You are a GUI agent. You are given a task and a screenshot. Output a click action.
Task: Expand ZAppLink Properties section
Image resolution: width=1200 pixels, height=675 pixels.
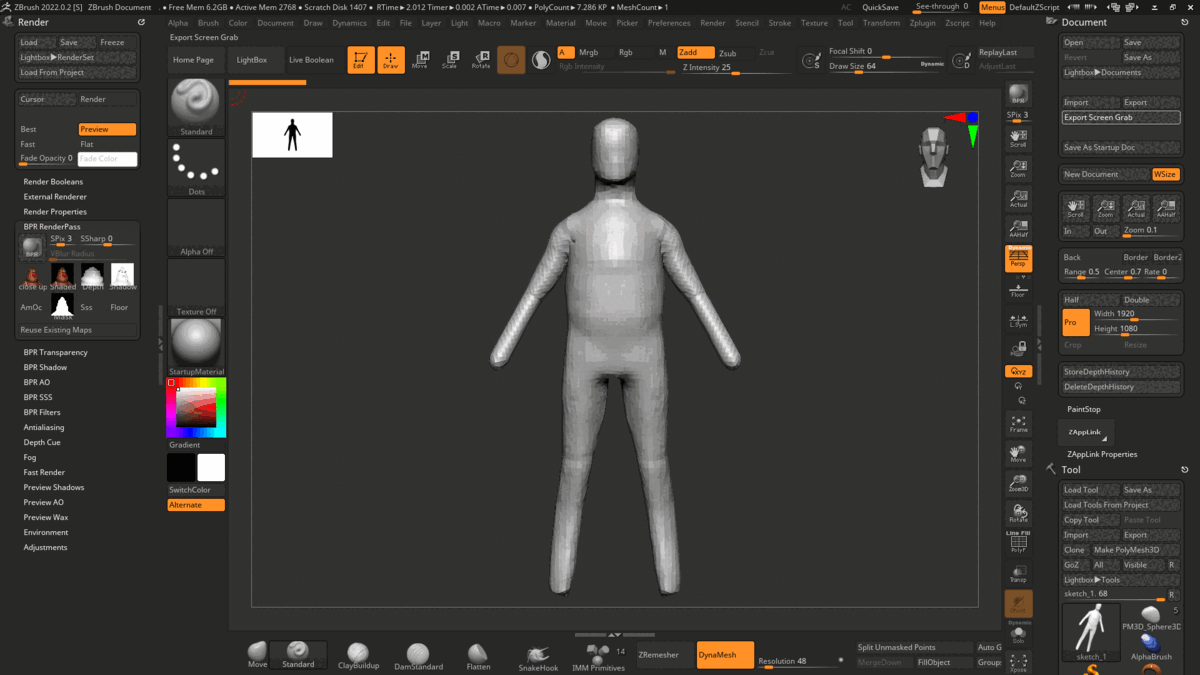[1102, 454]
